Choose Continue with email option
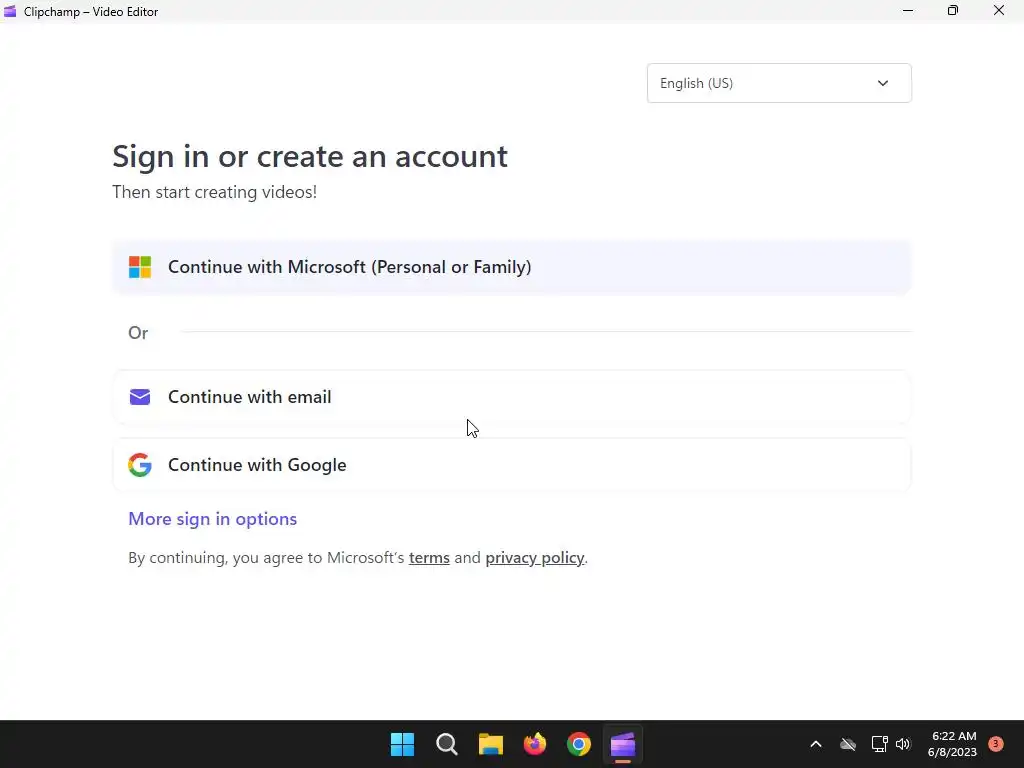The width and height of the screenshot is (1024, 768). (x=511, y=397)
